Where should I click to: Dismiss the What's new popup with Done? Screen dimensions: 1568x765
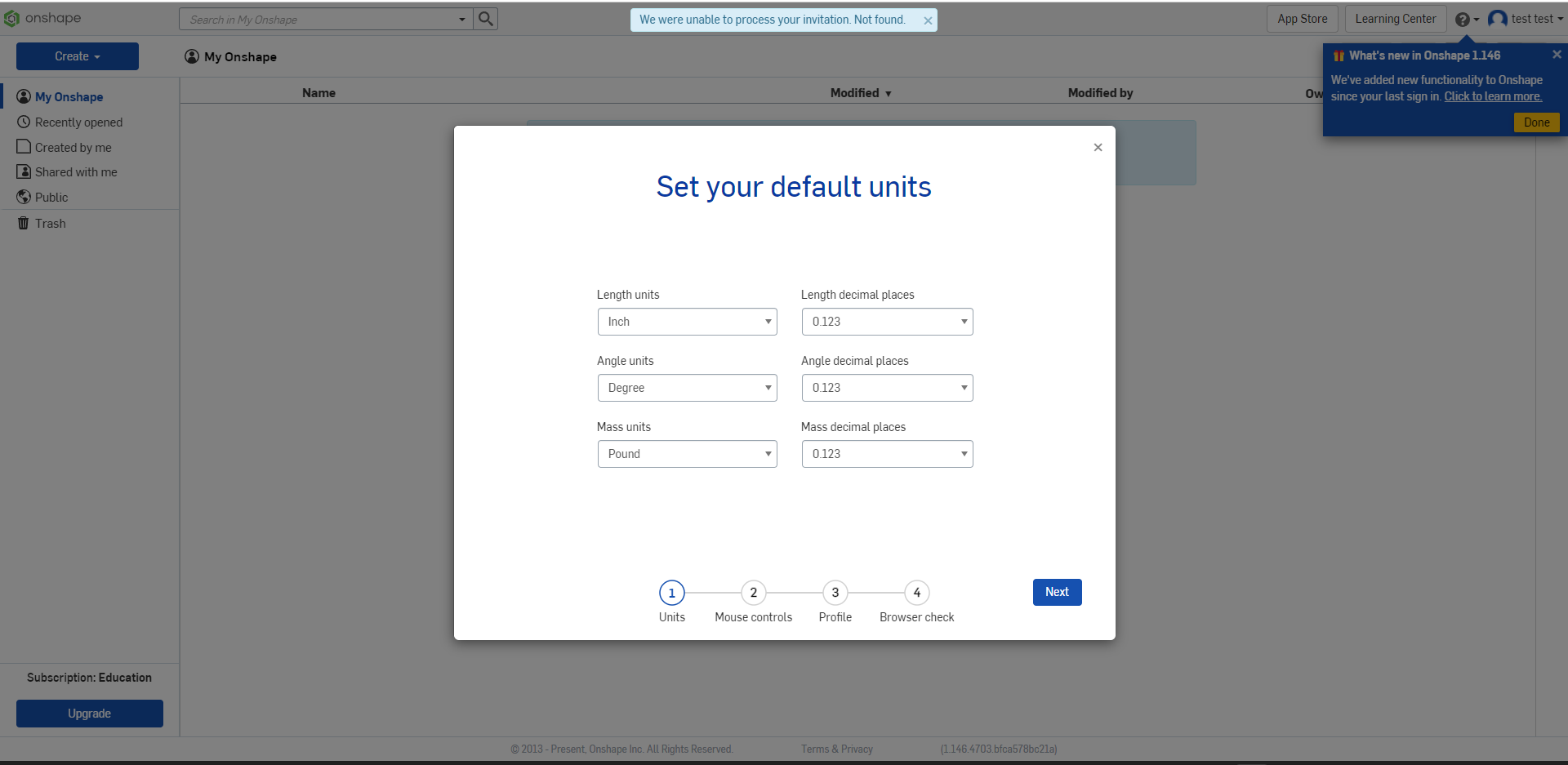coord(1536,122)
